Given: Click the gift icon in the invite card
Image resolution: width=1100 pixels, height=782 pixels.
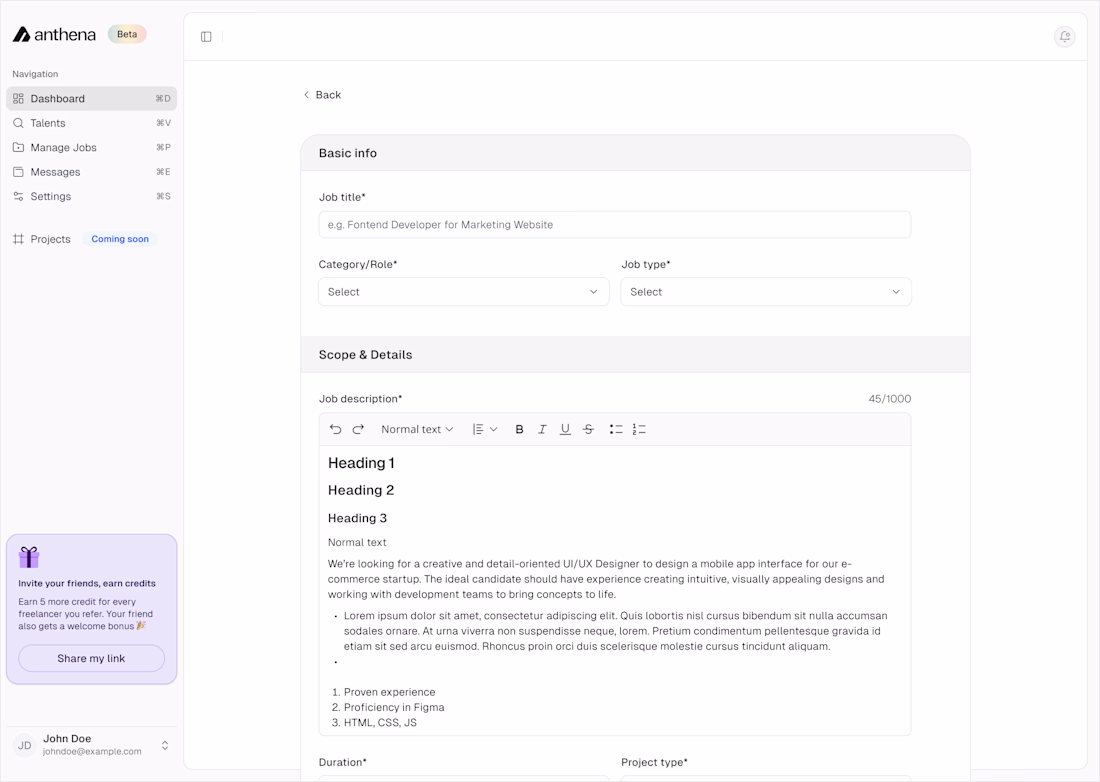Looking at the screenshot, I should click(x=29, y=557).
